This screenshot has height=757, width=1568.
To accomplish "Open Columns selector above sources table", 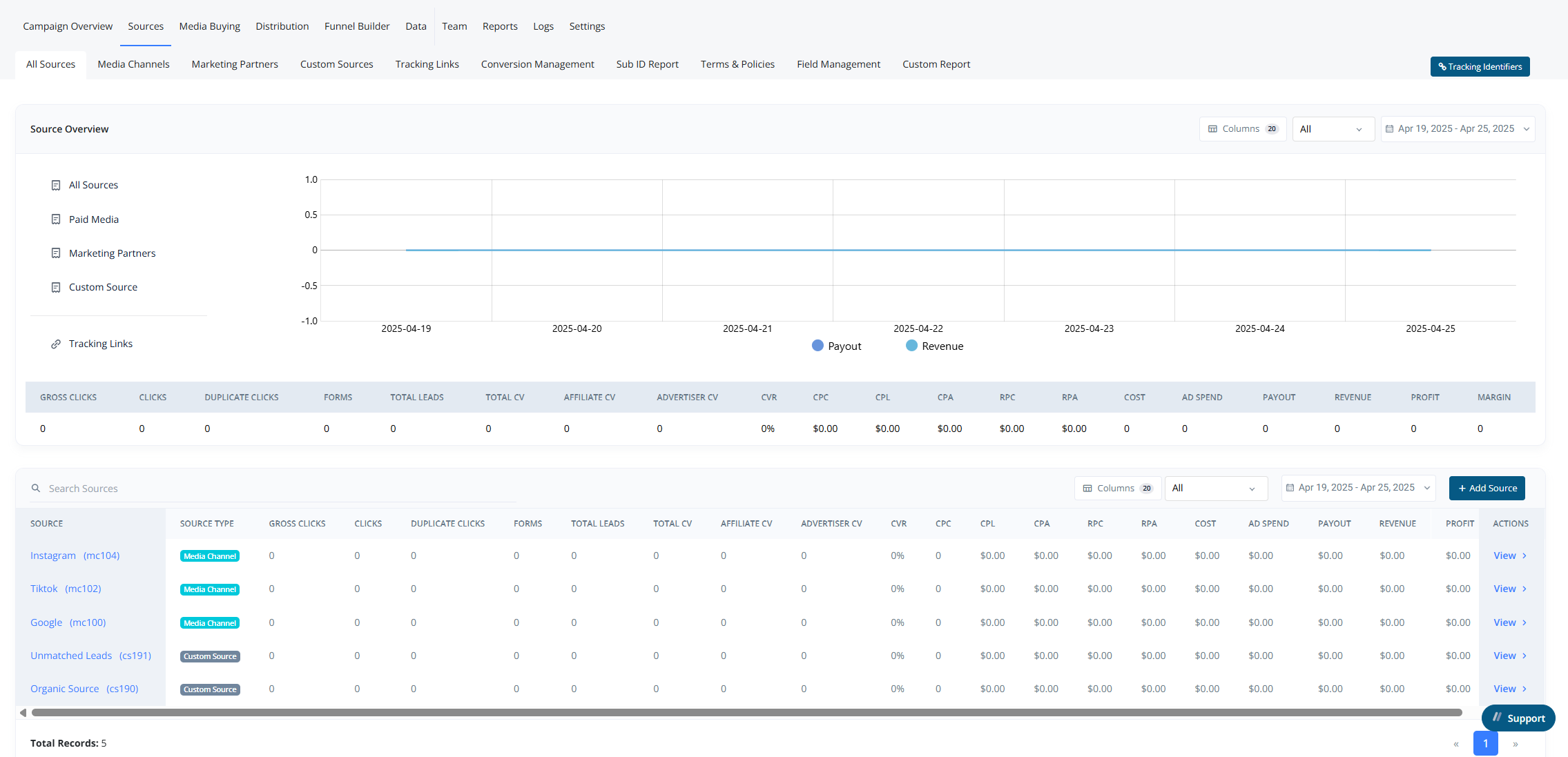I will 1117,488.
